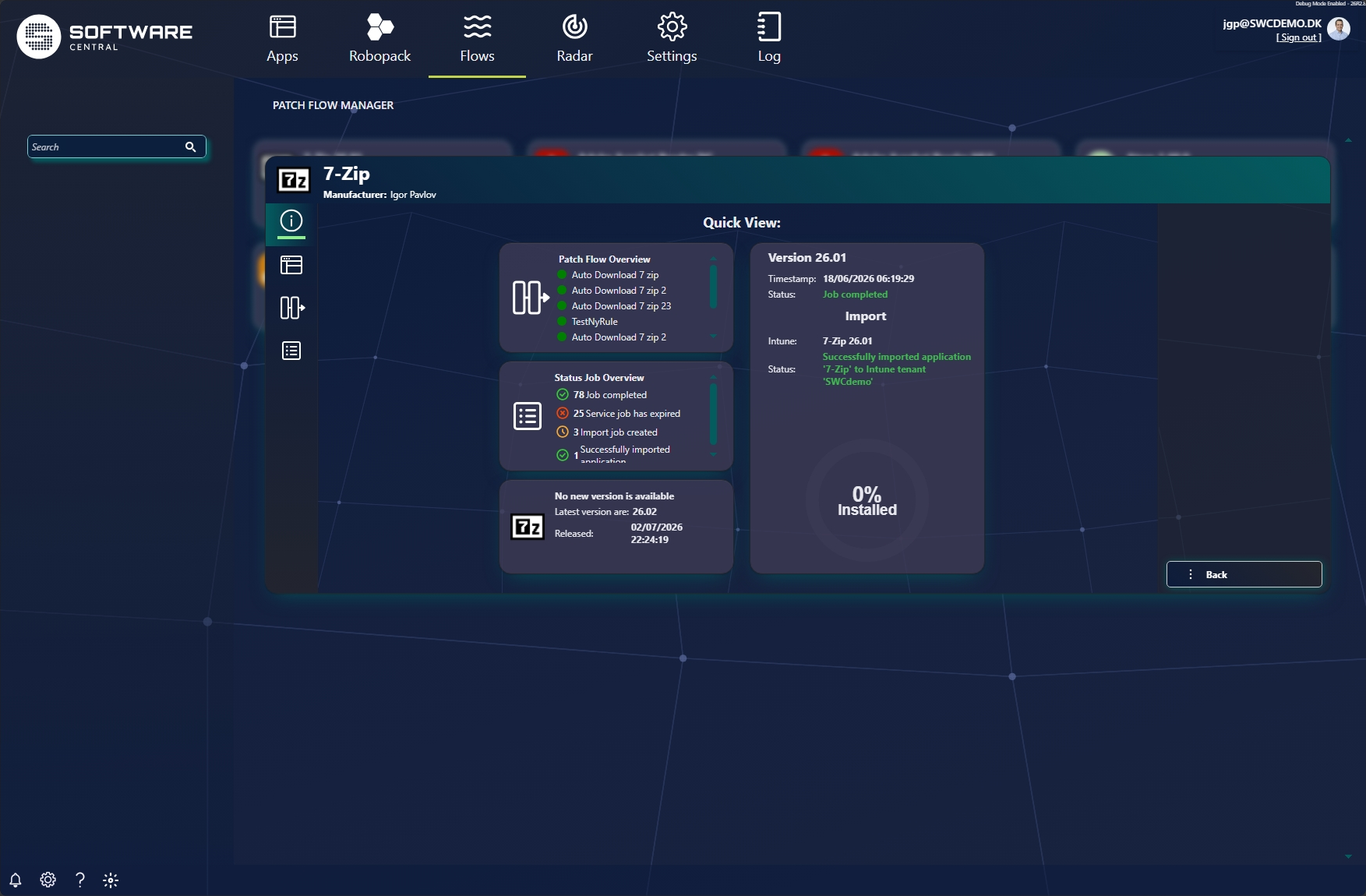The height and width of the screenshot is (896, 1366).
Task: Open the Settings section
Action: (672, 39)
